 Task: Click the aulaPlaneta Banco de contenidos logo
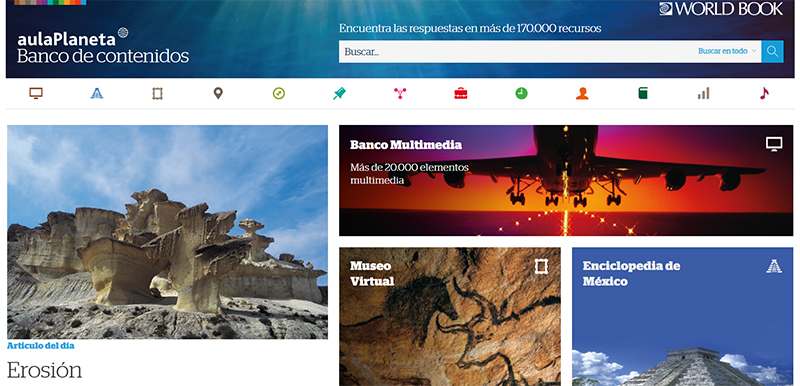tap(103, 47)
